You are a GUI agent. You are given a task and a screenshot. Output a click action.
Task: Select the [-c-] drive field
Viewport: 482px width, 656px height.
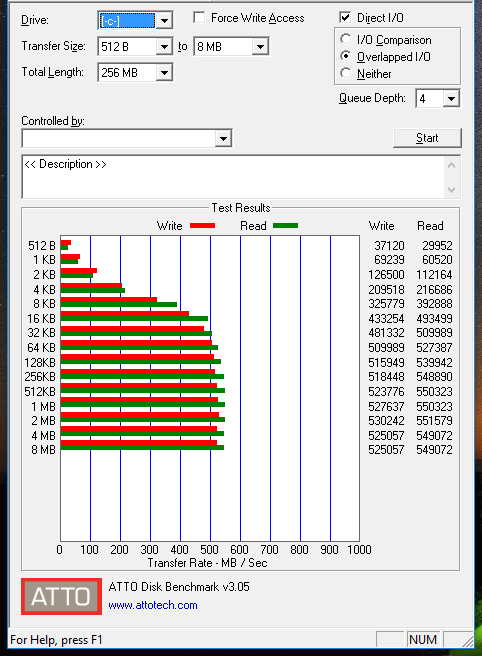point(127,20)
